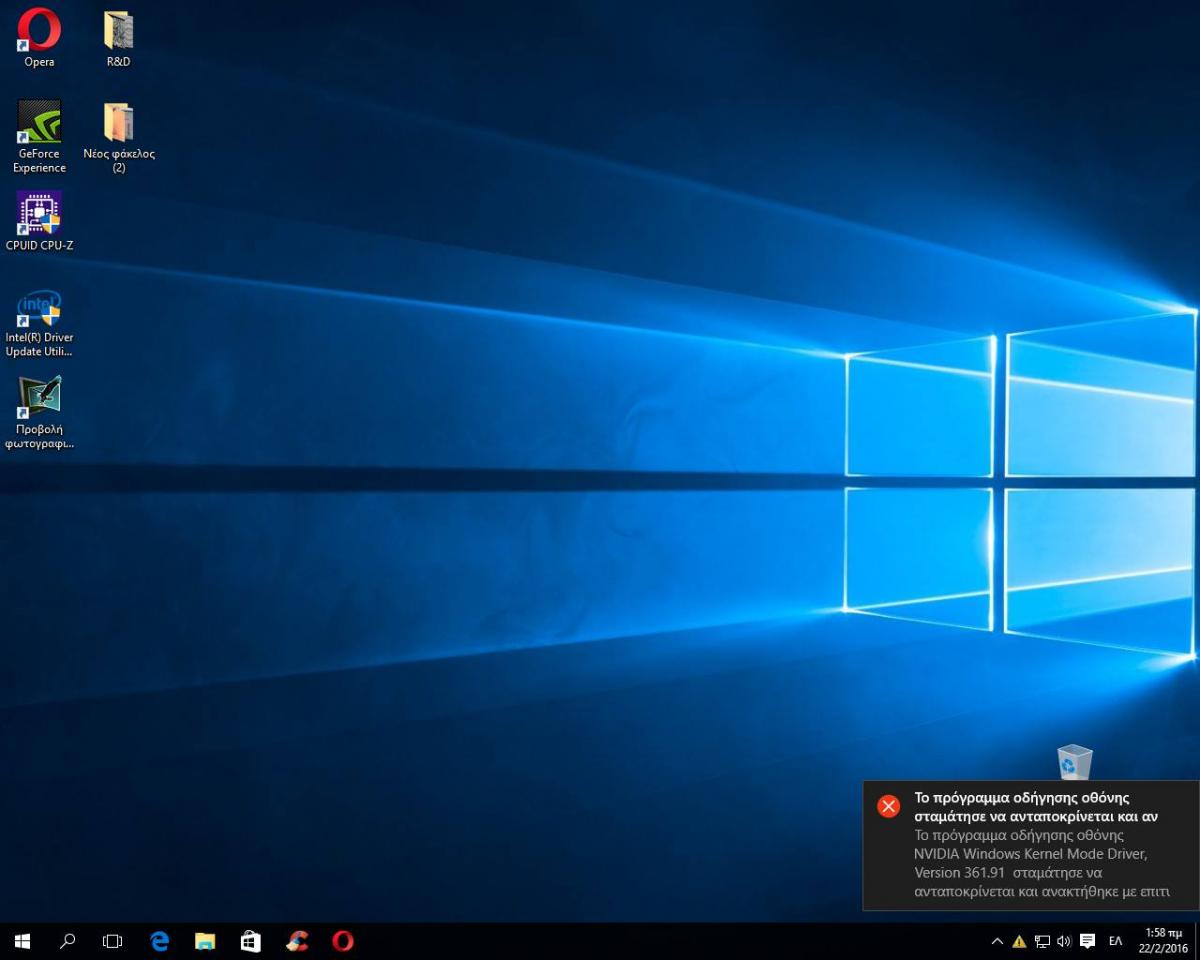Click the Opera icon in taskbar
This screenshot has height=960, width=1200.
pyautogui.click(x=343, y=941)
